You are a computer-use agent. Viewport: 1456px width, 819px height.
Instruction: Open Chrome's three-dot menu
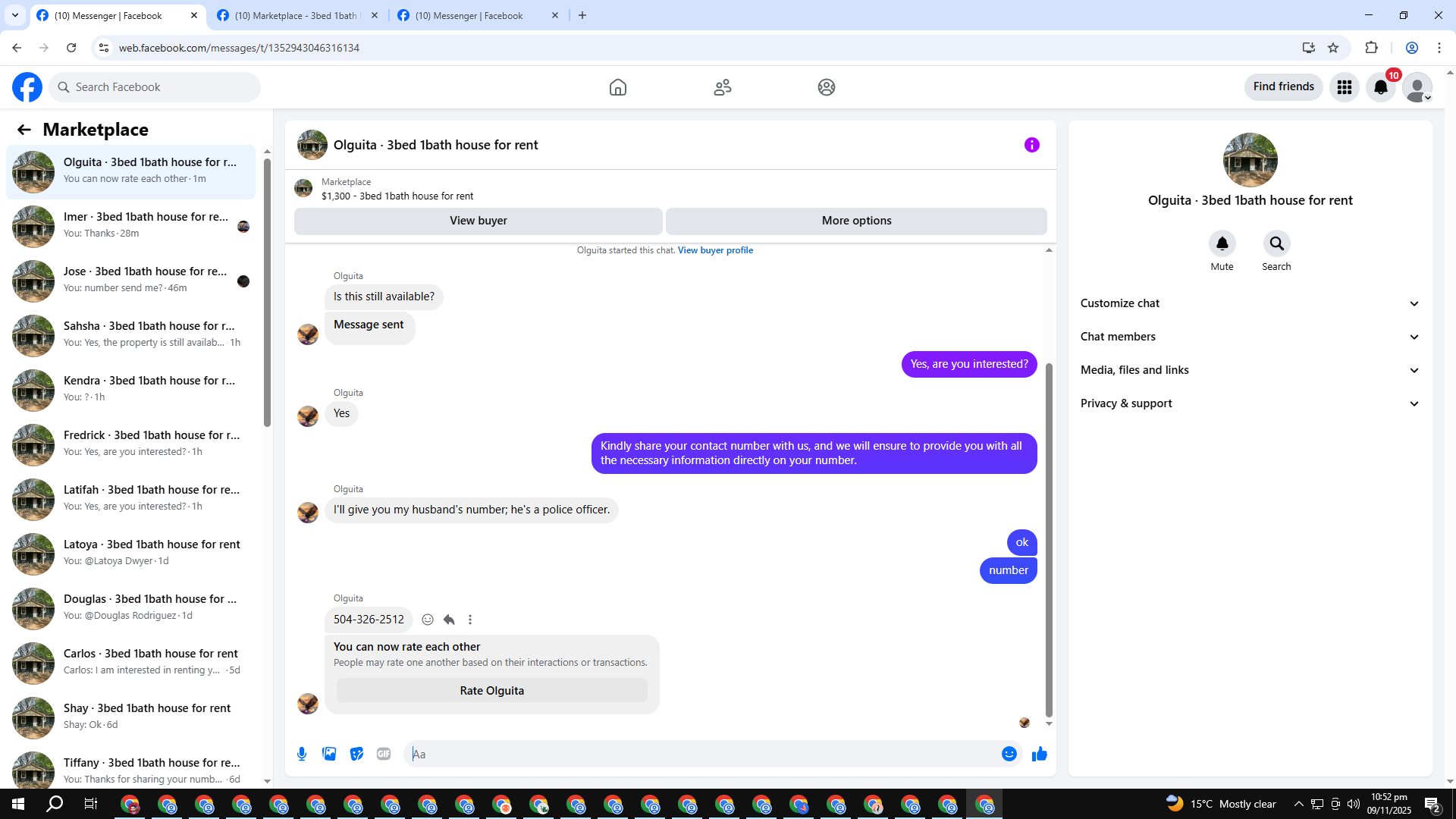(x=1439, y=48)
